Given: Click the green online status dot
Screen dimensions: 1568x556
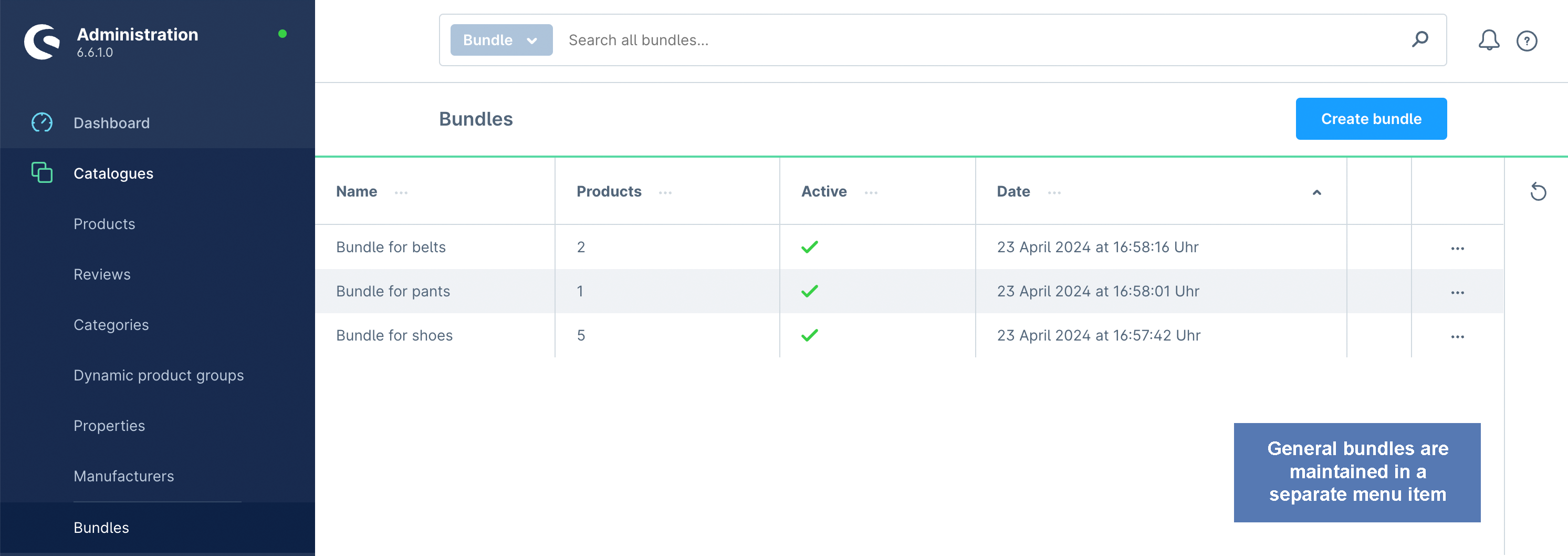Looking at the screenshot, I should pyautogui.click(x=283, y=34).
